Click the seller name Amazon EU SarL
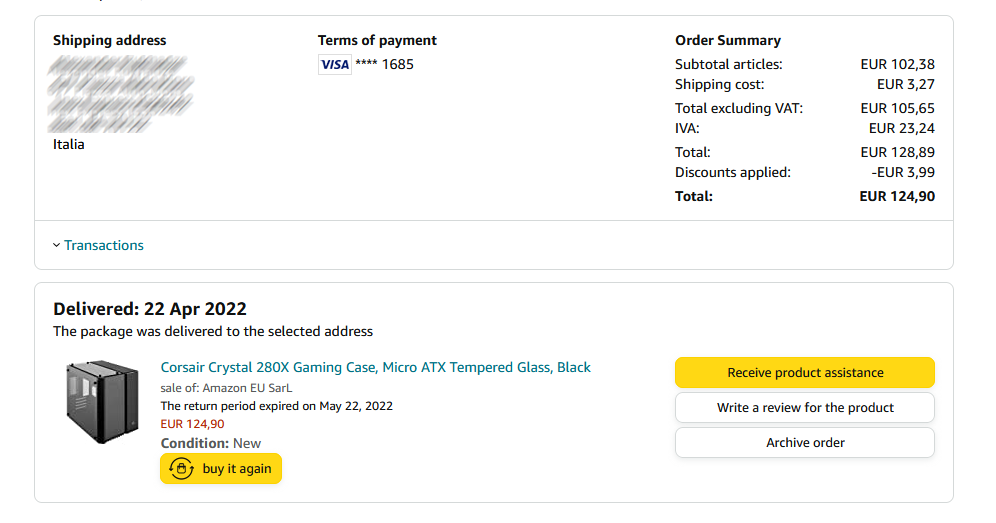This screenshot has width=996, height=523. tap(247, 388)
